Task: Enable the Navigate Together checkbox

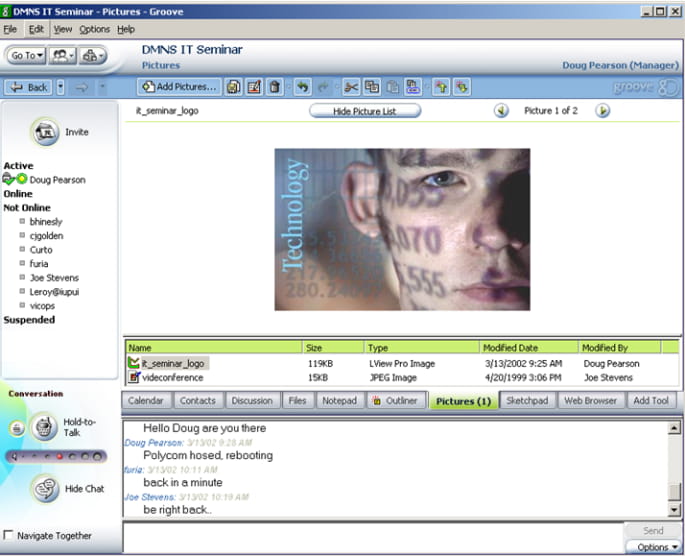Action: (9, 536)
